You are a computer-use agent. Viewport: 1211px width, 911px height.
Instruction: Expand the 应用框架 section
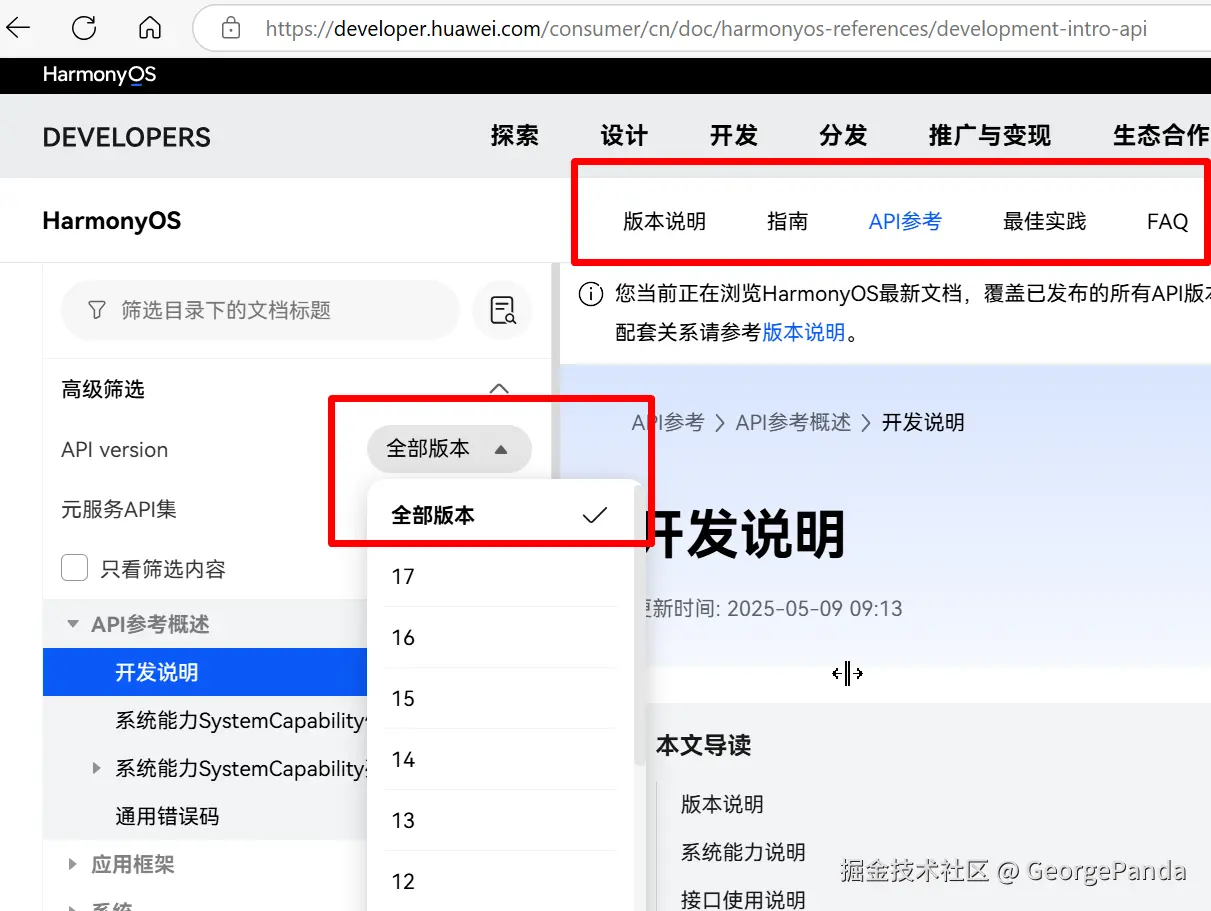point(71,864)
